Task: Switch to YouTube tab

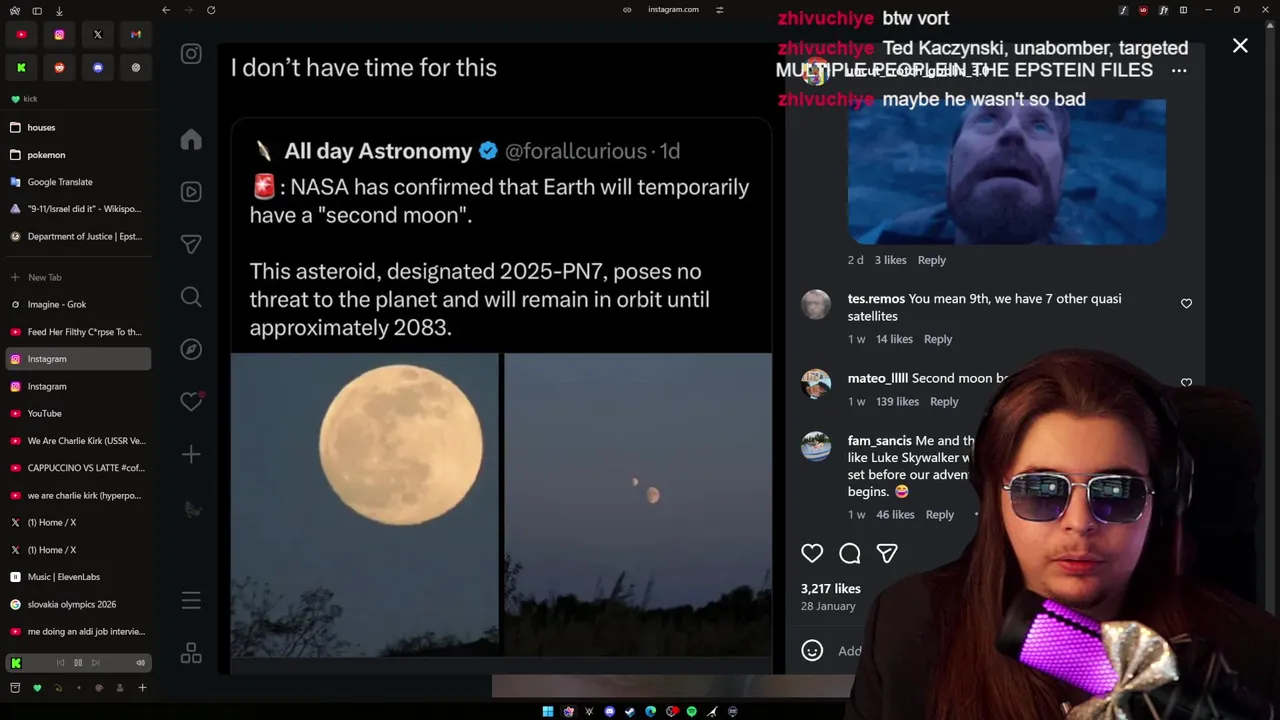Action: pyautogui.click(x=78, y=413)
